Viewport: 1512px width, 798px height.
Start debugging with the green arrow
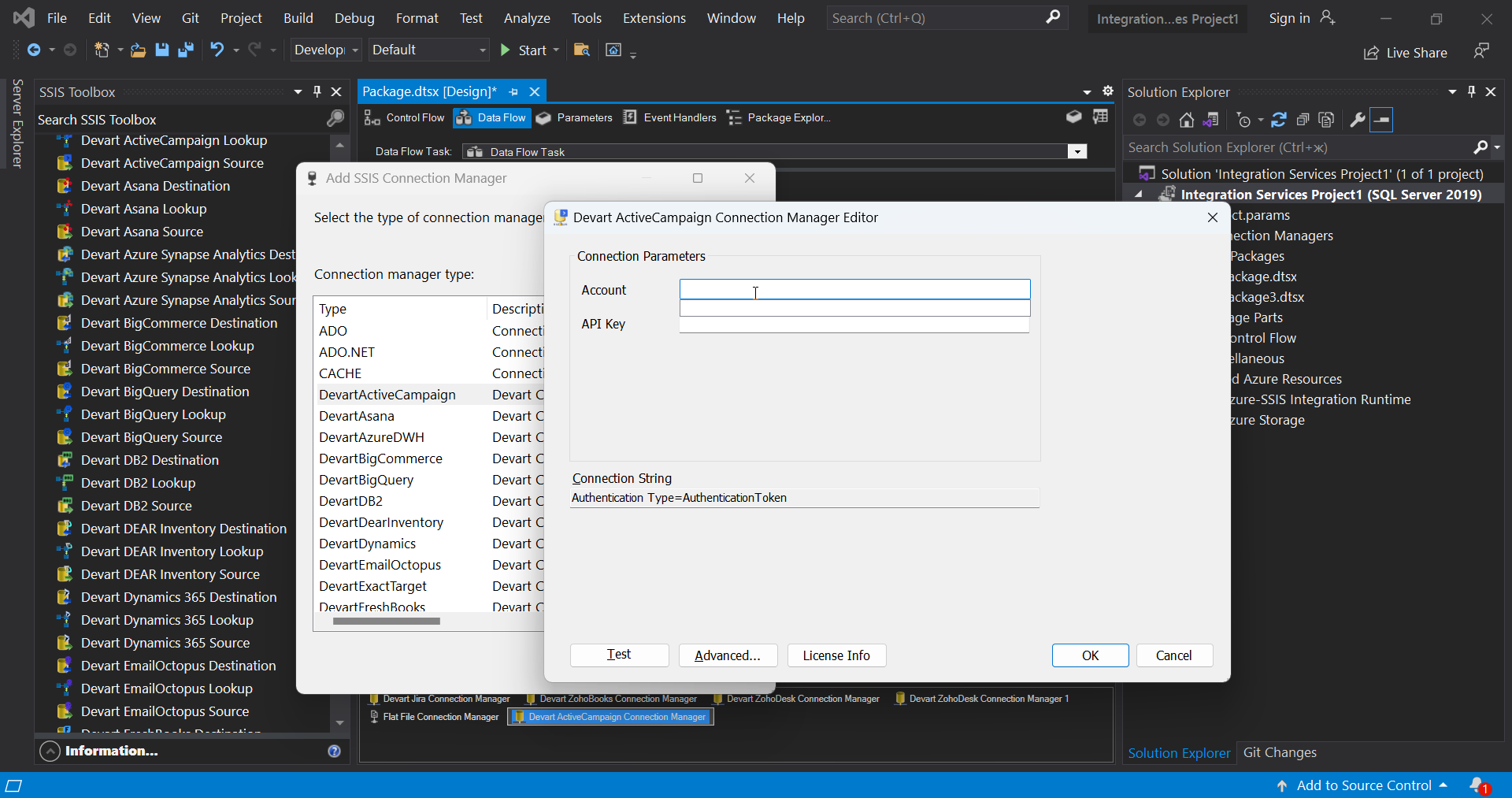click(505, 50)
